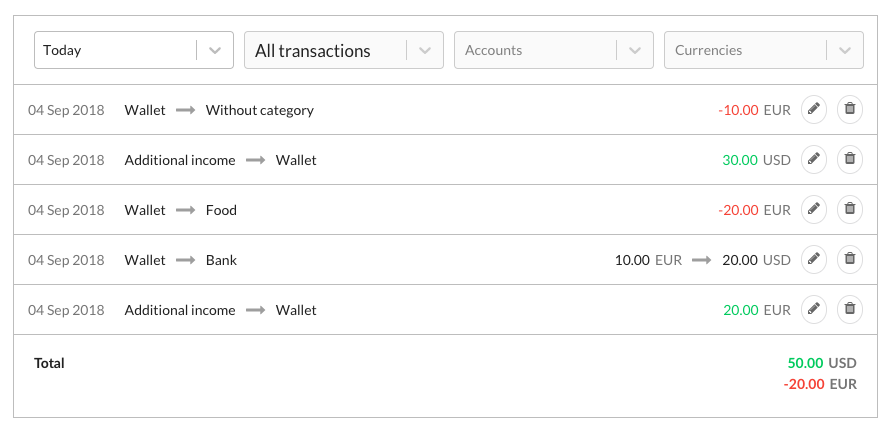Delete the Wallet to Bank transfer
Image resolution: width=890 pixels, height=430 pixels.
(849, 259)
